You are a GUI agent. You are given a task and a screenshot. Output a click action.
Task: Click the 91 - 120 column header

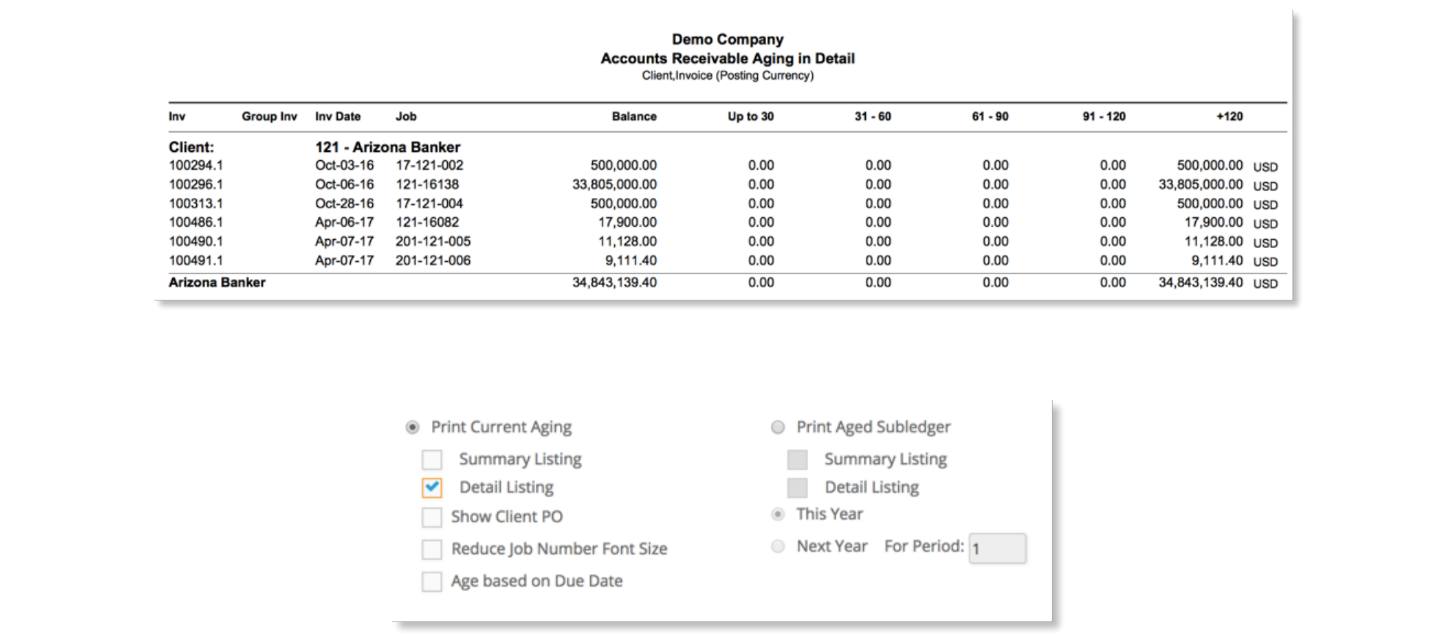pyautogui.click(x=1104, y=117)
